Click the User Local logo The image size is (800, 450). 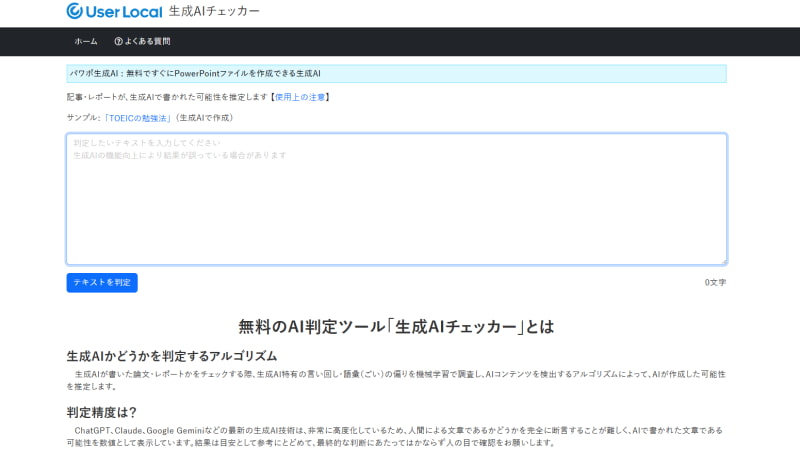(114, 11)
